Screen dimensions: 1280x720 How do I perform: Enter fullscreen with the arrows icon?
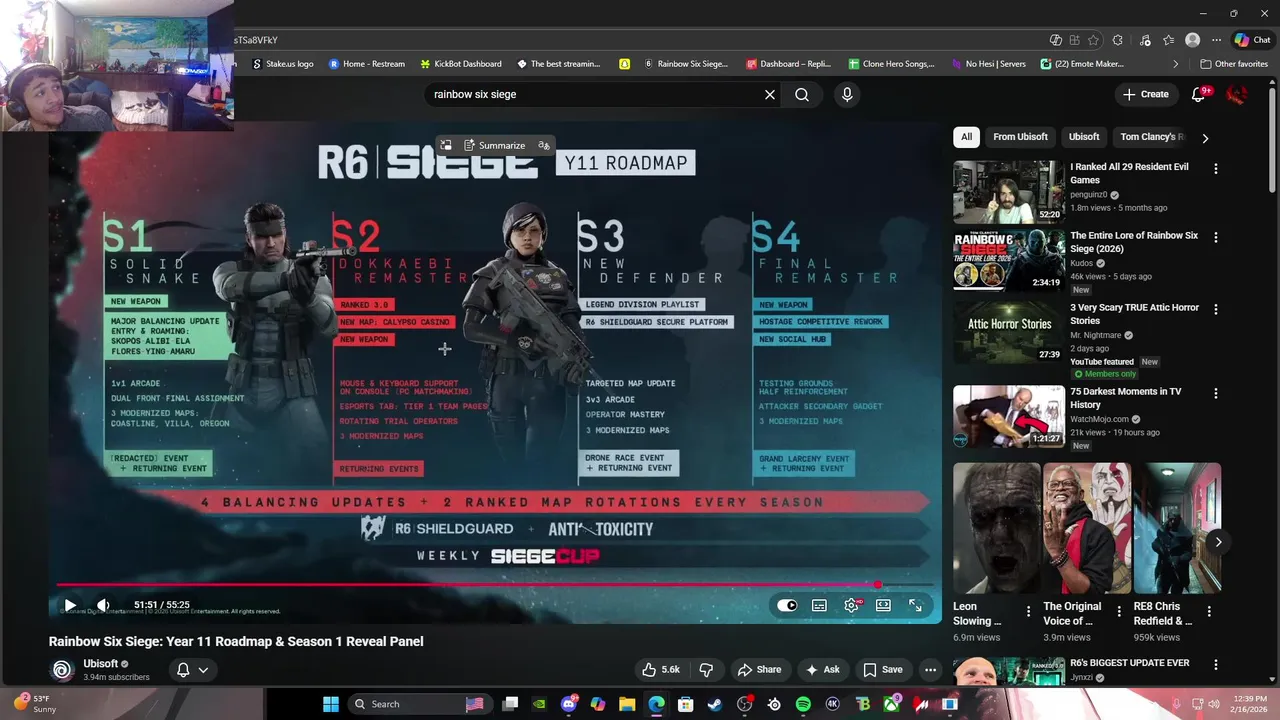915,605
